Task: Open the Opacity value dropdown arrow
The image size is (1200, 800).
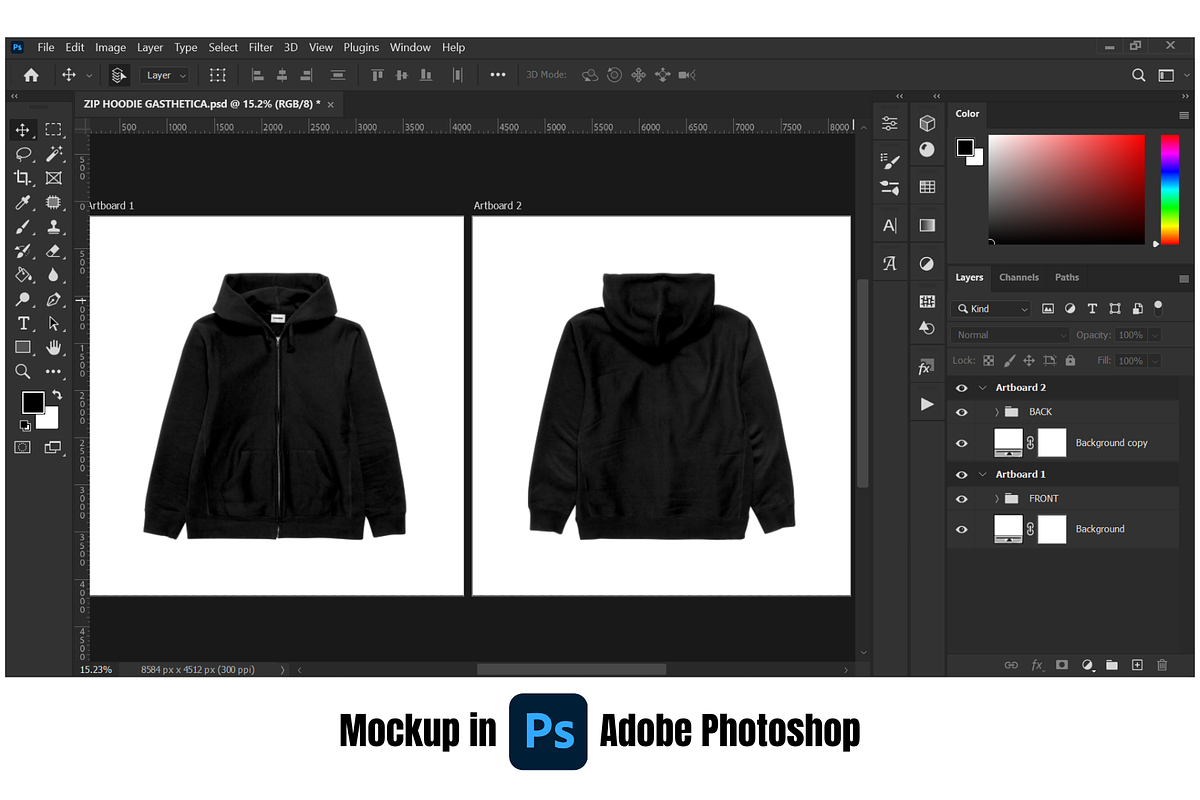Action: tap(1155, 335)
